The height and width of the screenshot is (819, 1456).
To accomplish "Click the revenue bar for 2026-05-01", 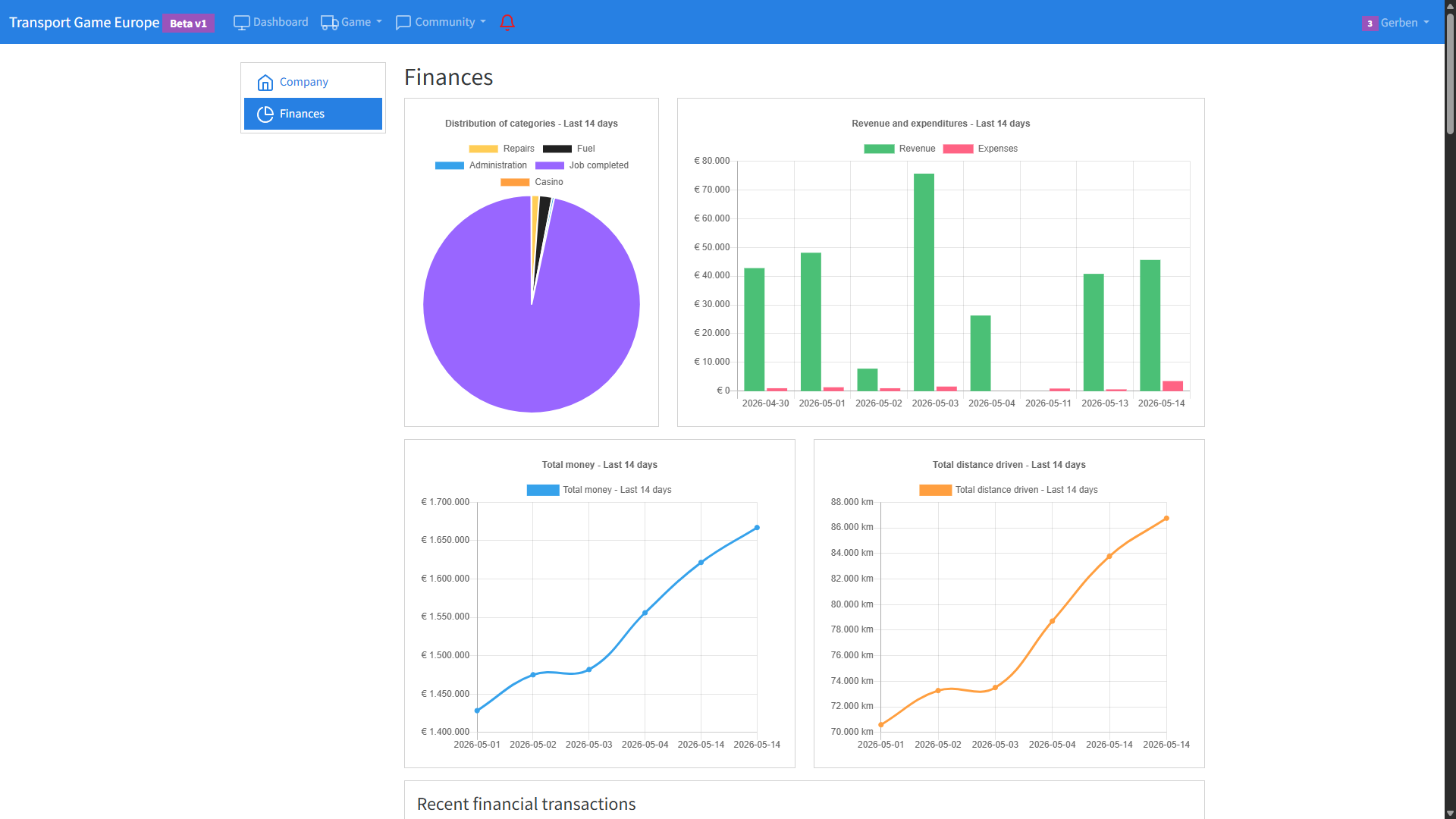I will click(x=811, y=322).
